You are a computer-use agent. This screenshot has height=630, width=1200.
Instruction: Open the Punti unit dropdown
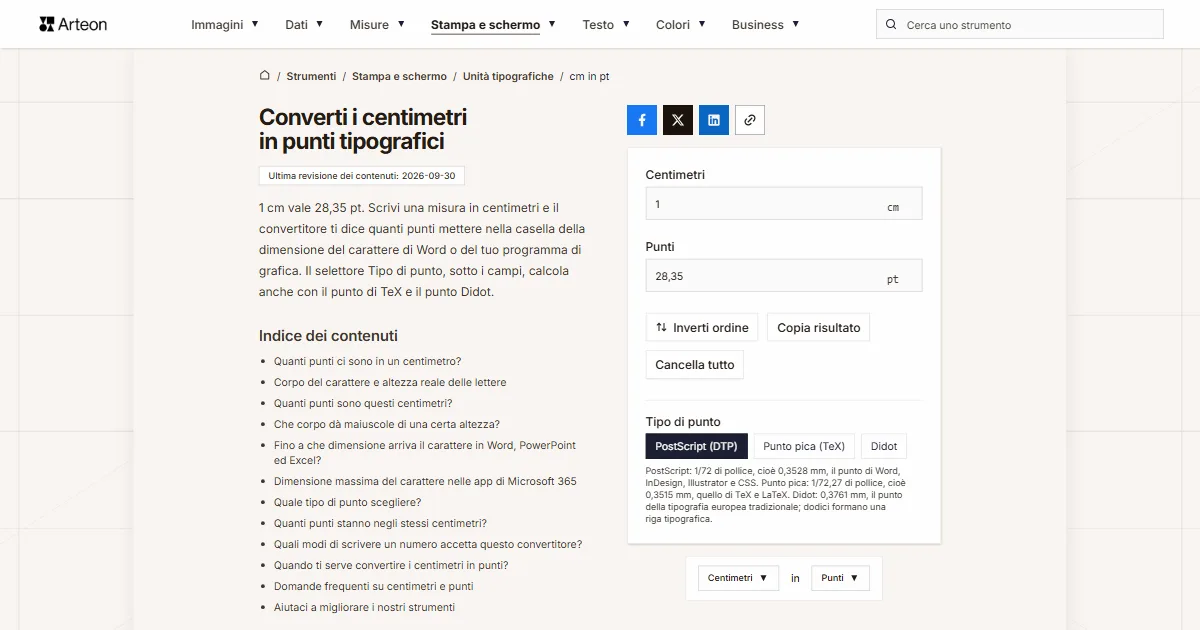[x=840, y=578]
